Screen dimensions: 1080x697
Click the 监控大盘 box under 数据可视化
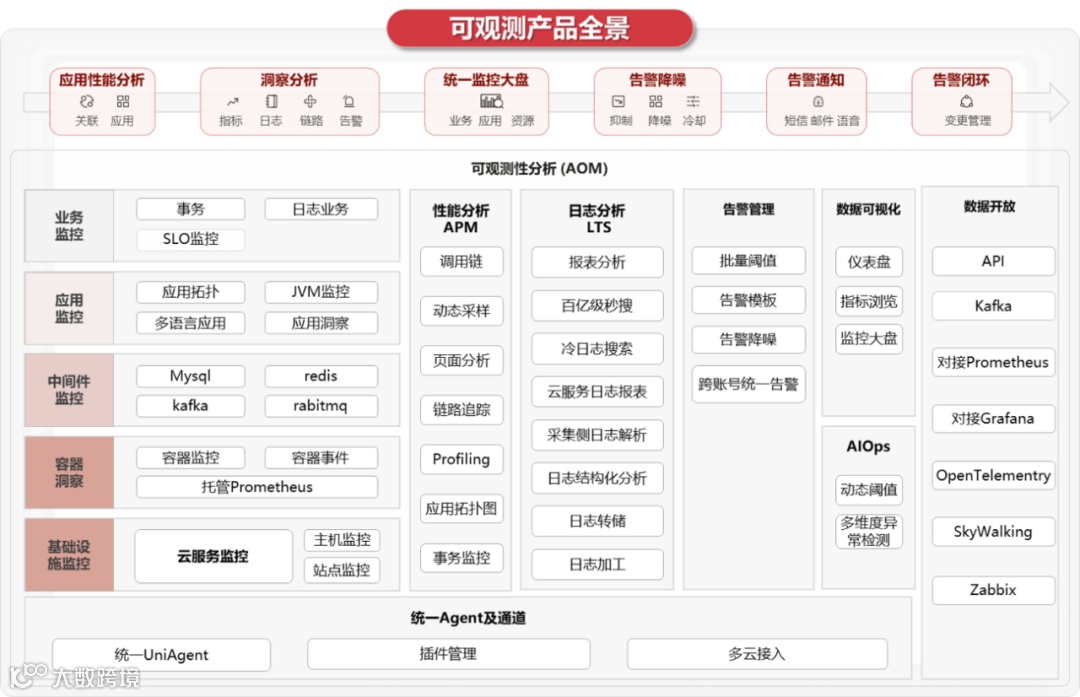[869, 339]
